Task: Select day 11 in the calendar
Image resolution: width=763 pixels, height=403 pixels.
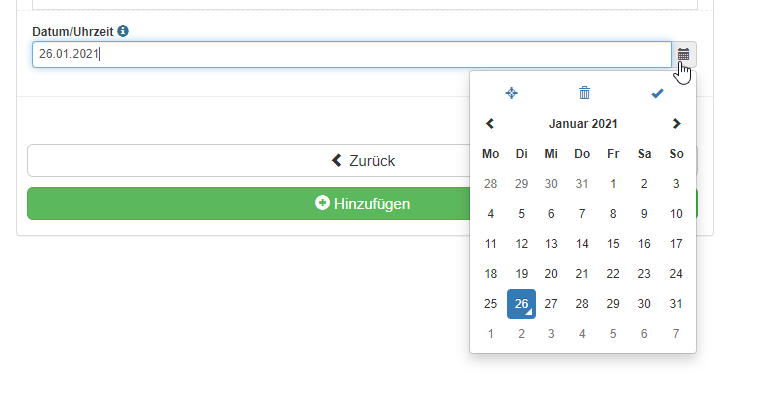Action: (490, 244)
